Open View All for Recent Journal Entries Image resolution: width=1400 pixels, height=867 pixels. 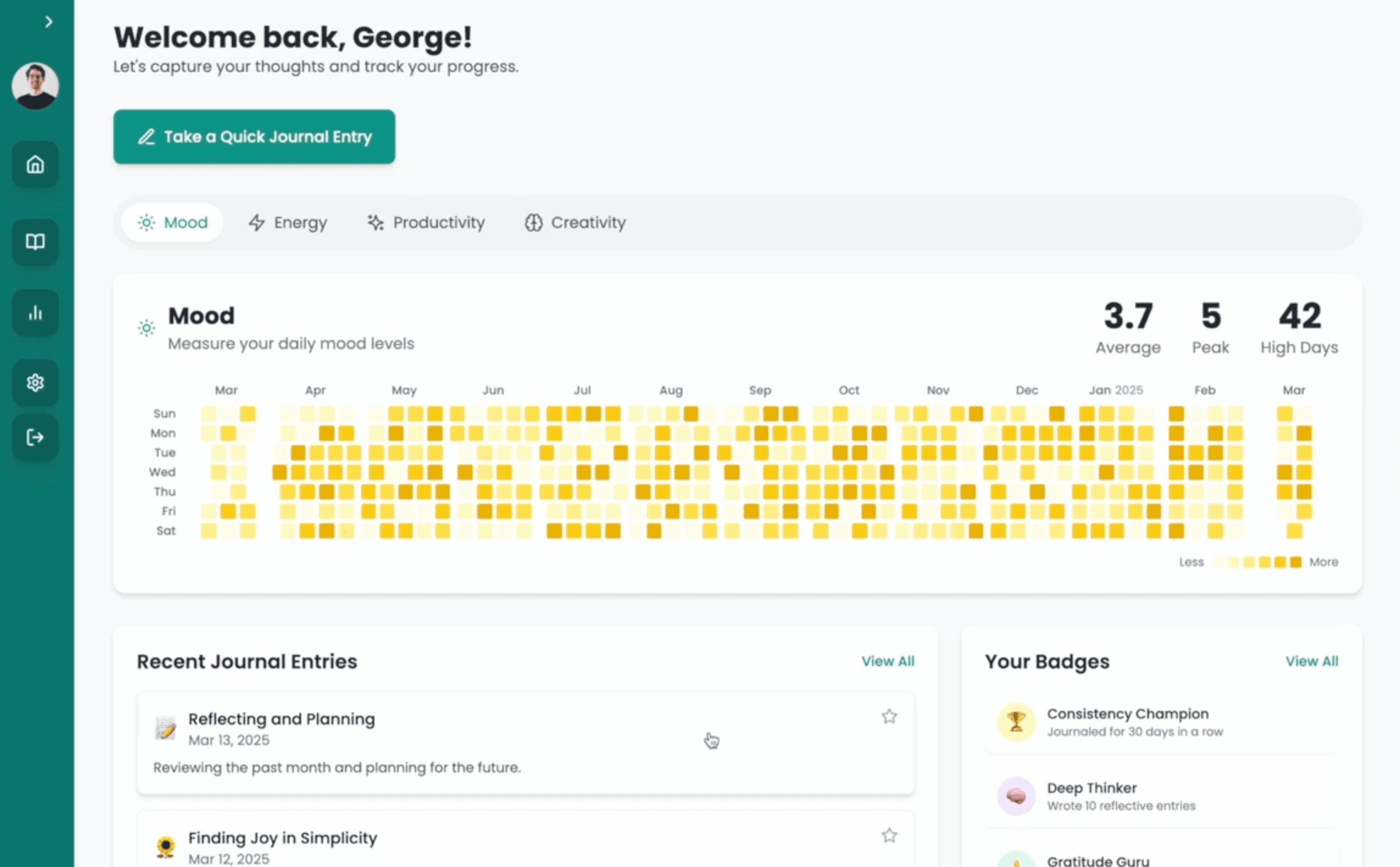888,661
